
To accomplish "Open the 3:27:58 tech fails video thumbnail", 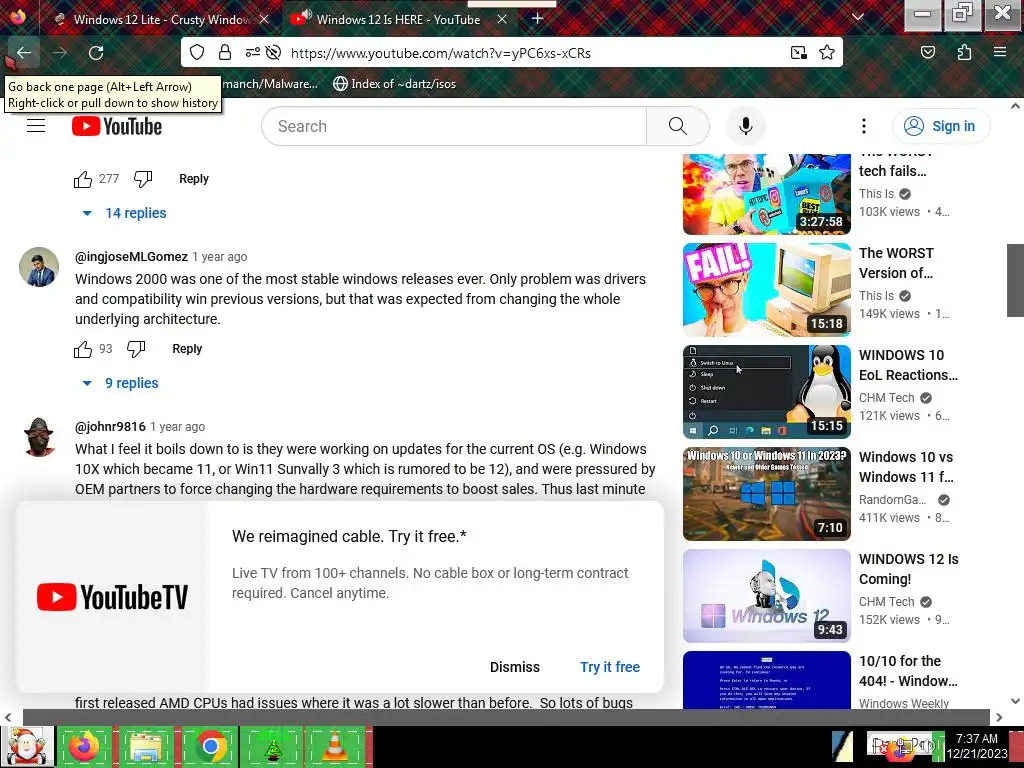I will tap(767, 194).
